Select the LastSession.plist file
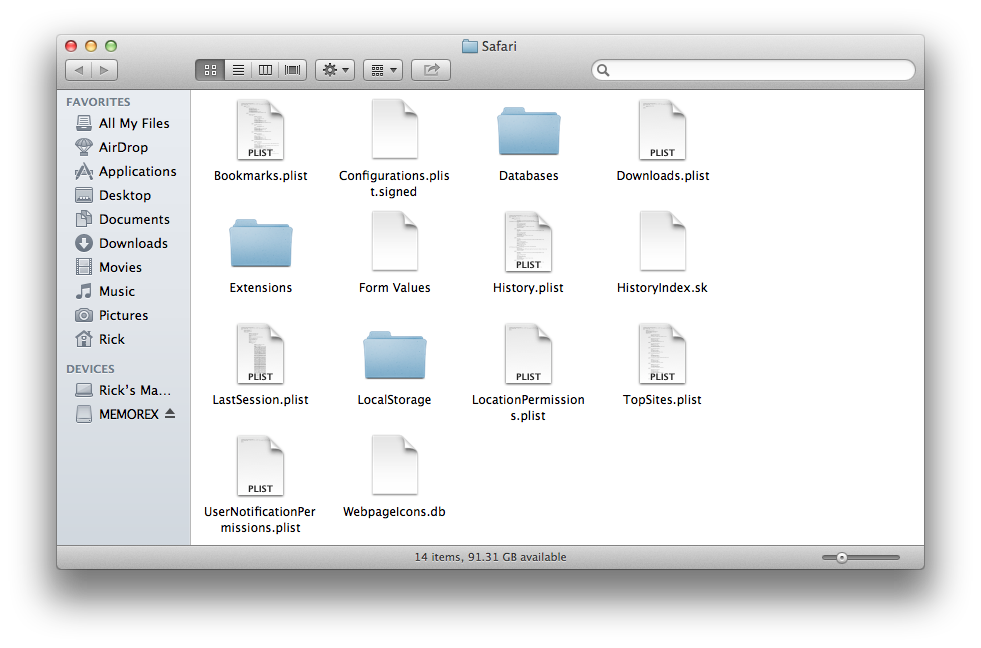The image size is (981, 648). (261, 365)
